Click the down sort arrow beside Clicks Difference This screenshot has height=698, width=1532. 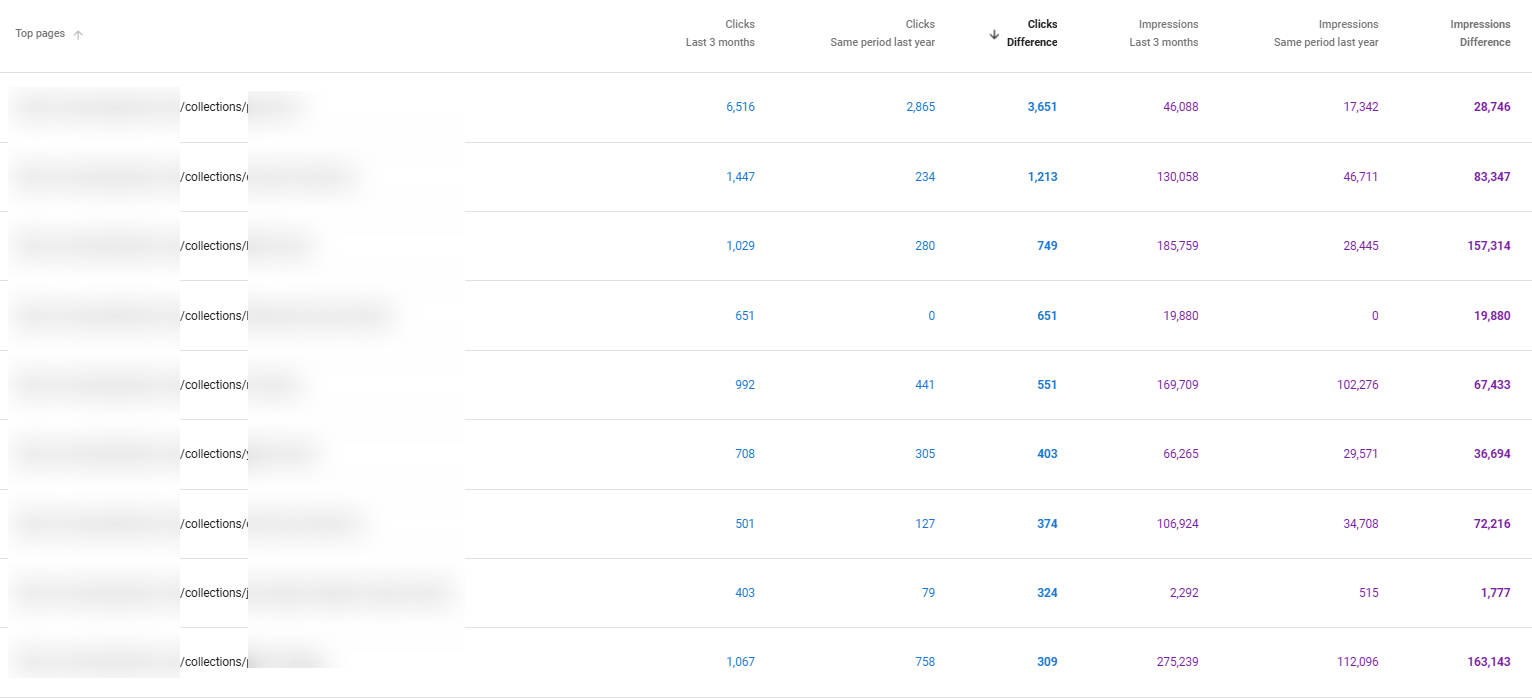[994, 34]
